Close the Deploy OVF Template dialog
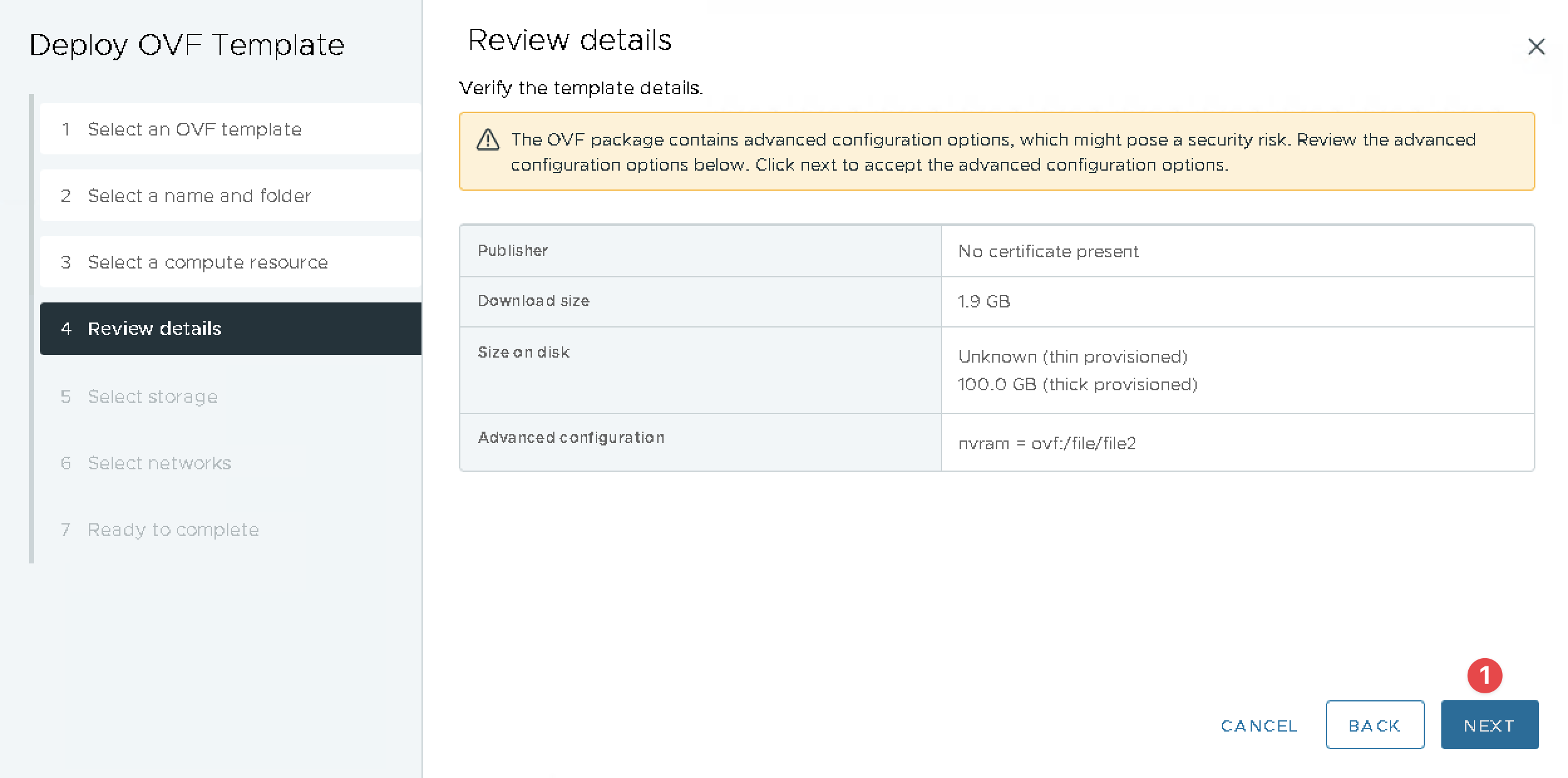The width and height of the screenshot is (1568, 778). [x=1536, y=46]
